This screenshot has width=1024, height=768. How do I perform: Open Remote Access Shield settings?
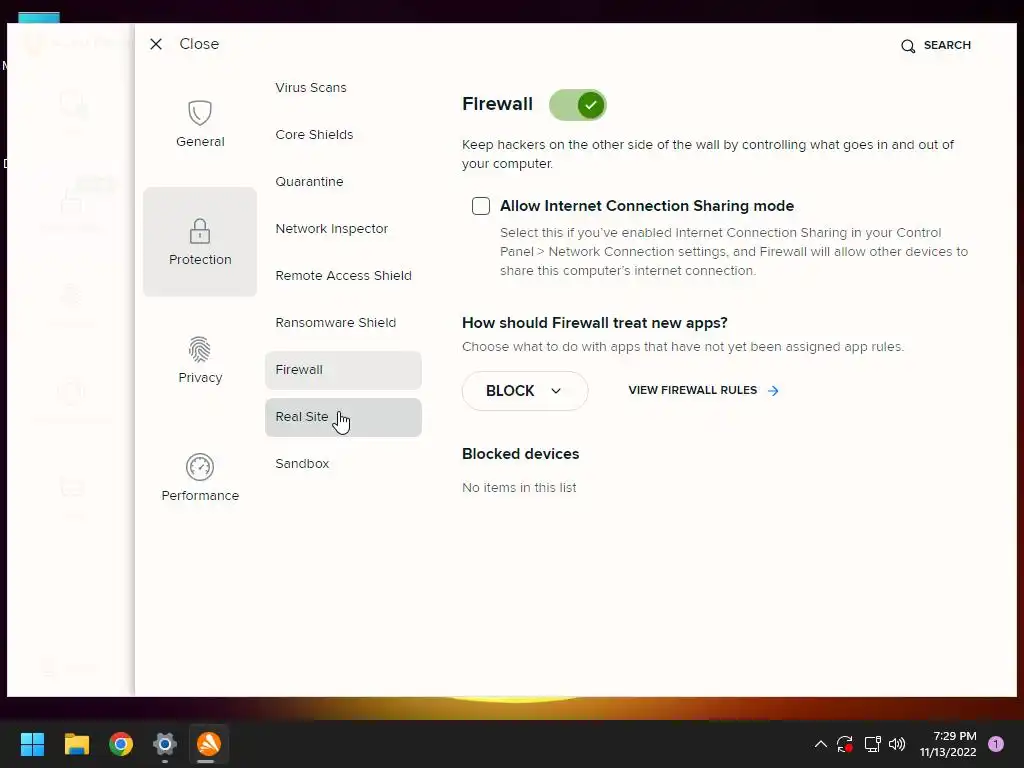point(344,276)
